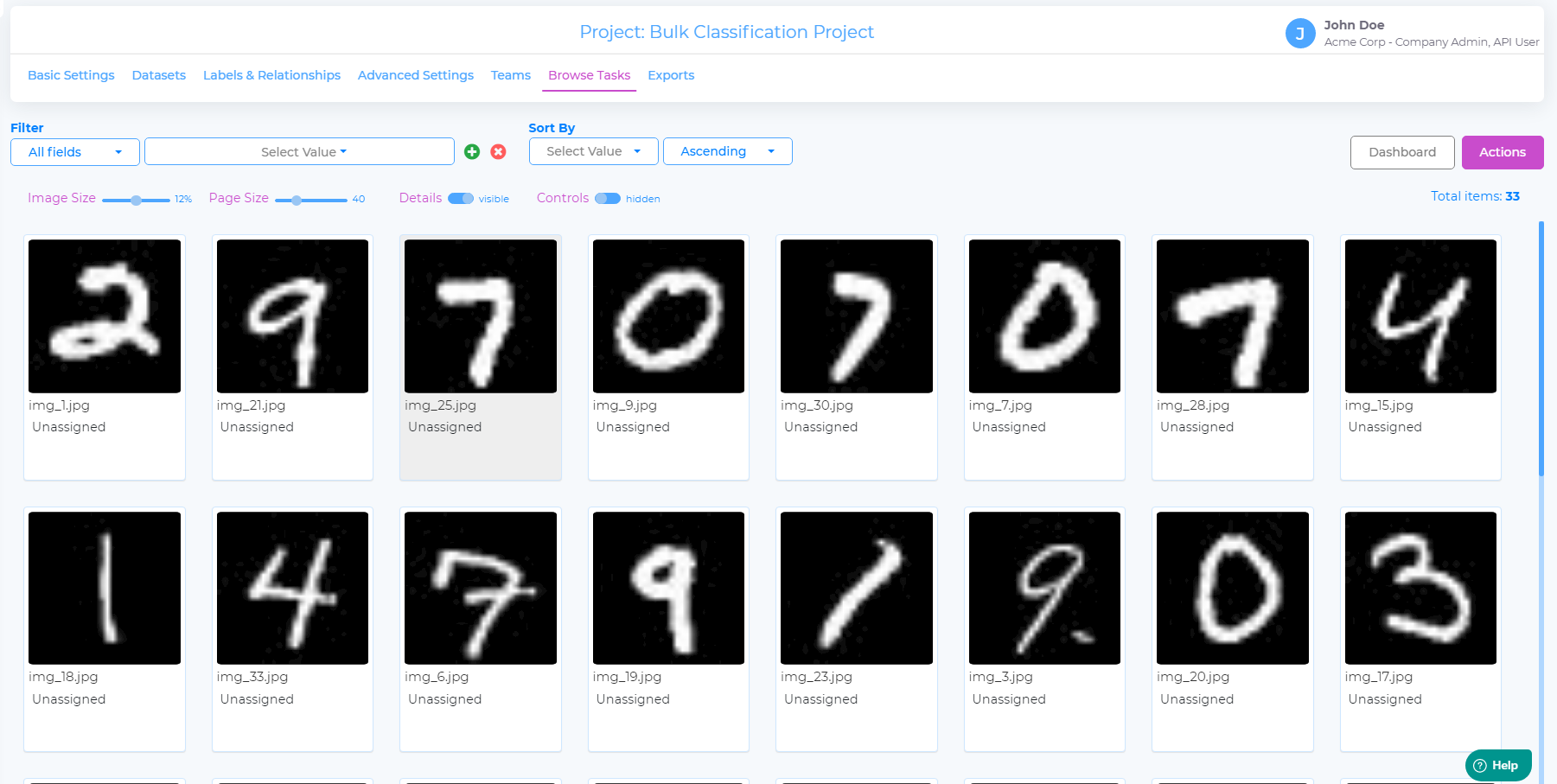Click the red remove filter icon
The height and width of the screenshot is (784, 1557).
(x=498, y=152)
